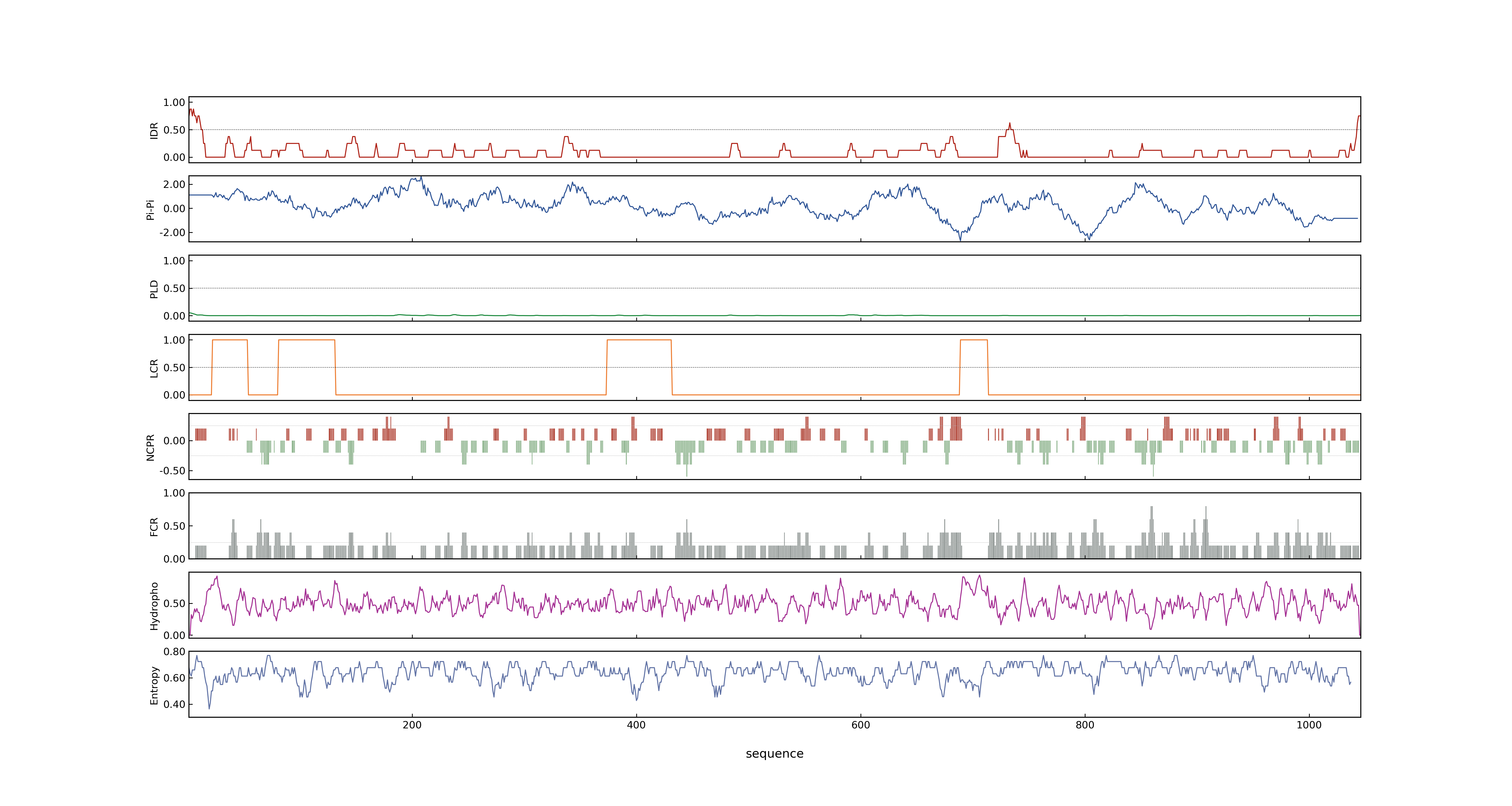Click the IDR y-axis label
Screen dimensions: 1512x806
coord(154,130)
